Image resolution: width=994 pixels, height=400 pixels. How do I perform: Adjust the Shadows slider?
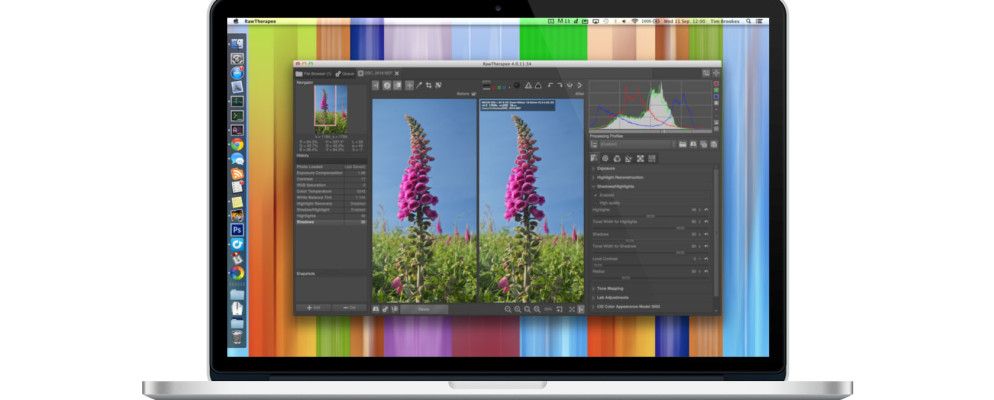coord(650,240)
